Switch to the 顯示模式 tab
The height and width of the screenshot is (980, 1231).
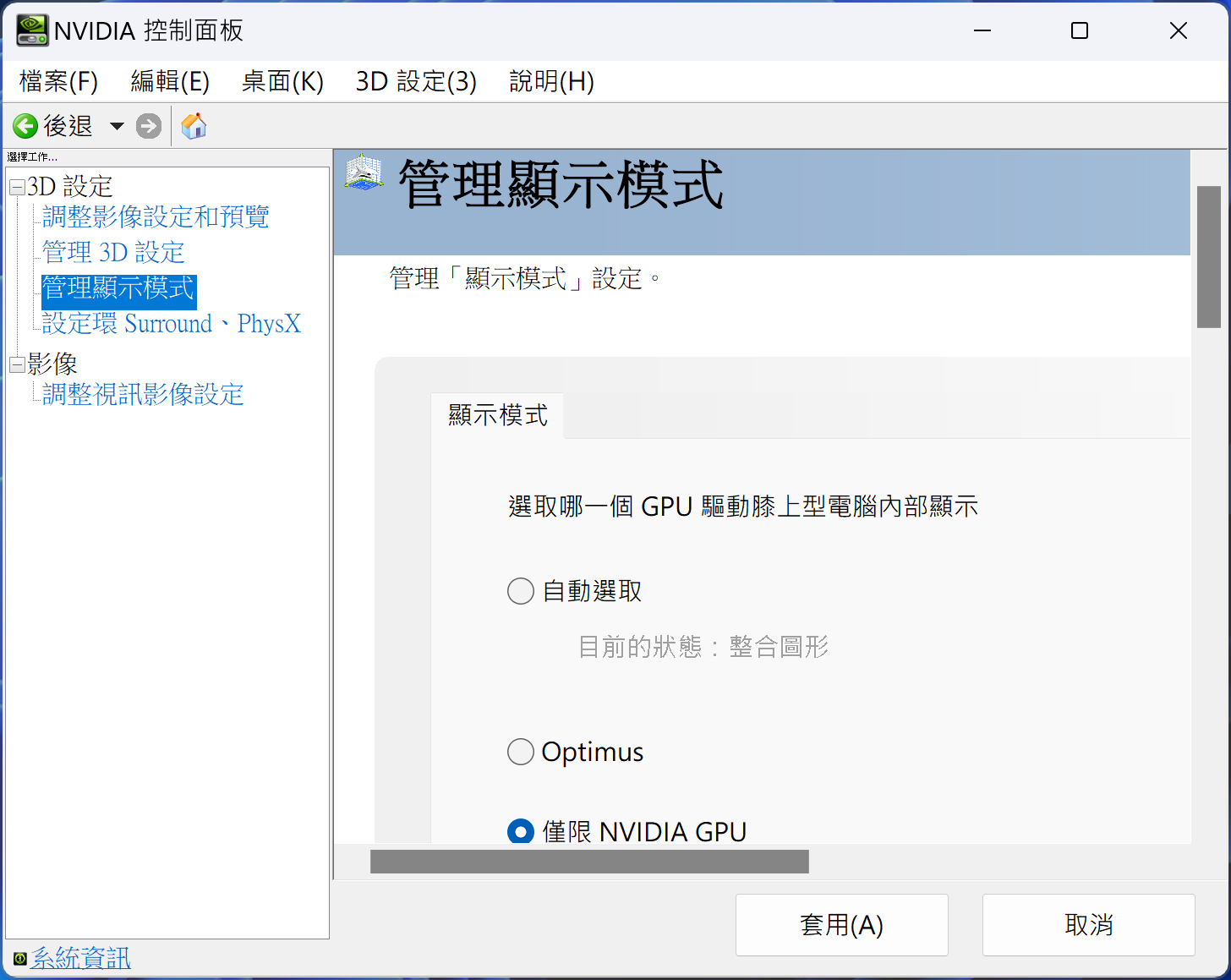click(498, 416)
